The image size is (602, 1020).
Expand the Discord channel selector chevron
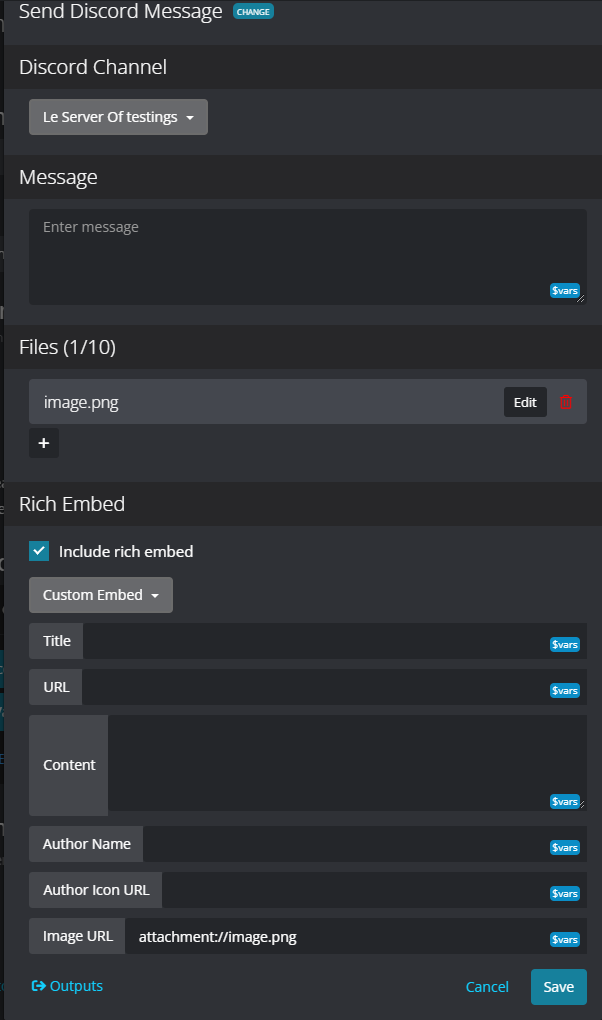tap(189, 117)
